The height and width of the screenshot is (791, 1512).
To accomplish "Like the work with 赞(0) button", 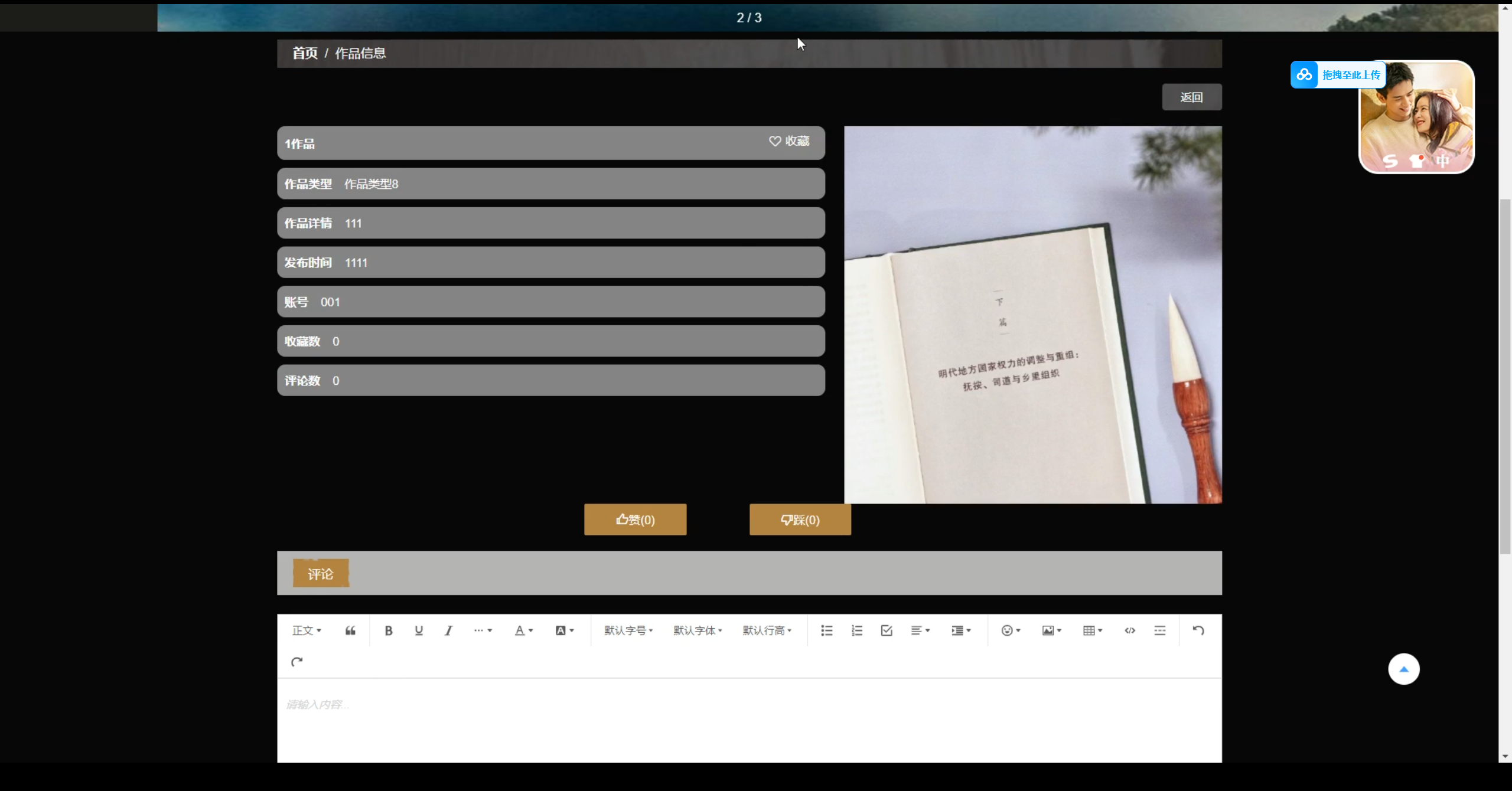I will click(x=635, y=520).
